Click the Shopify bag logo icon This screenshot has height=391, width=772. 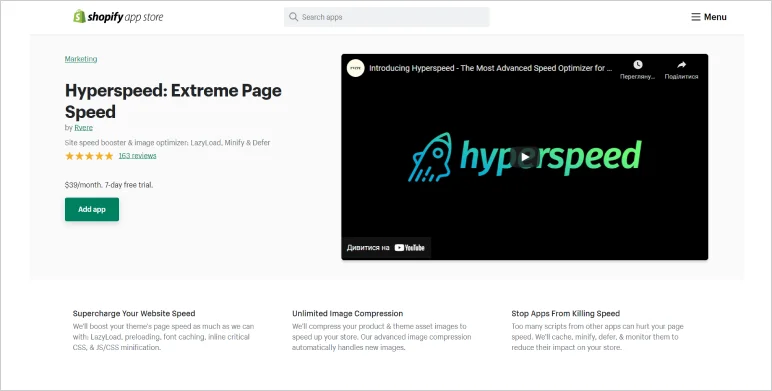pyautogui.click(x=79, y=16)
